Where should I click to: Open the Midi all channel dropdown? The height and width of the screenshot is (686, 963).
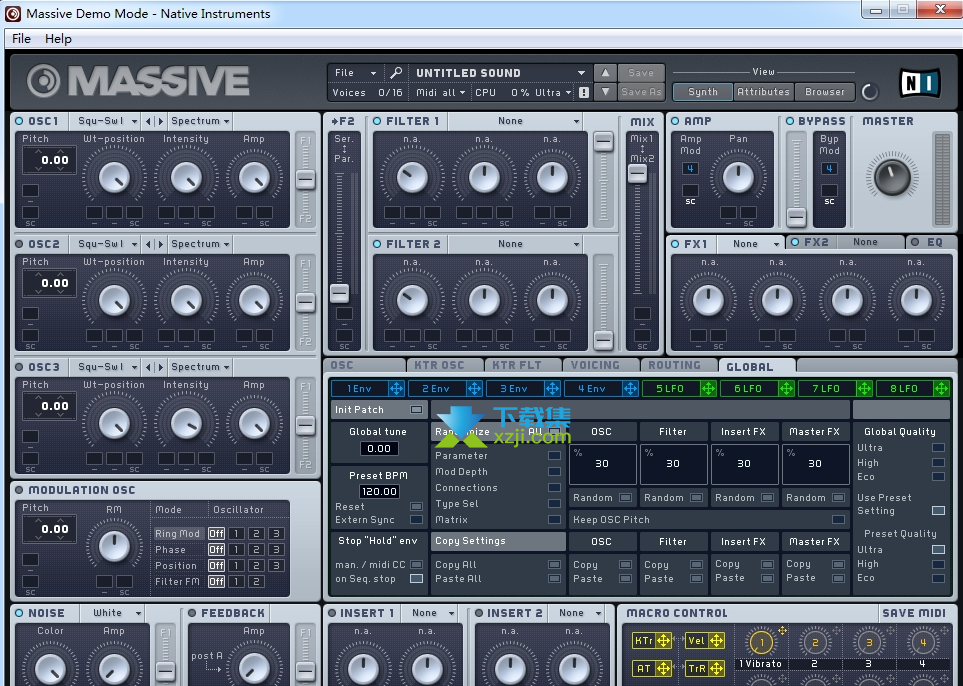tap(440, 92)
